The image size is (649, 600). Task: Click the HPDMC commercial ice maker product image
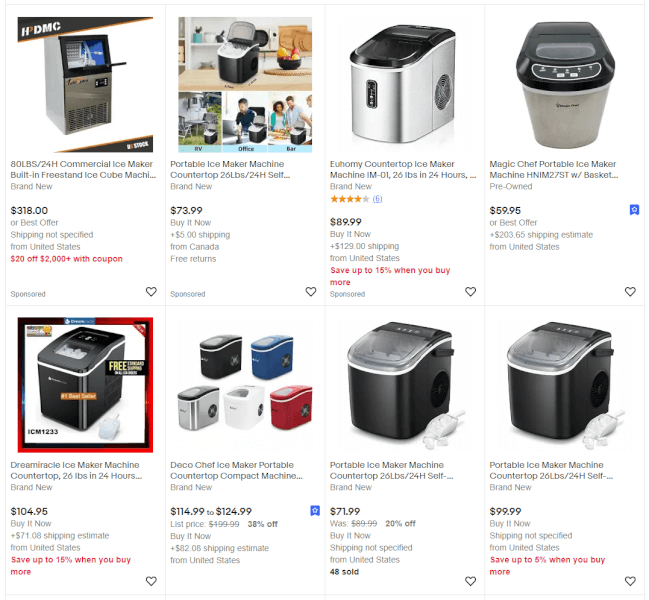[x=85, y=85]
